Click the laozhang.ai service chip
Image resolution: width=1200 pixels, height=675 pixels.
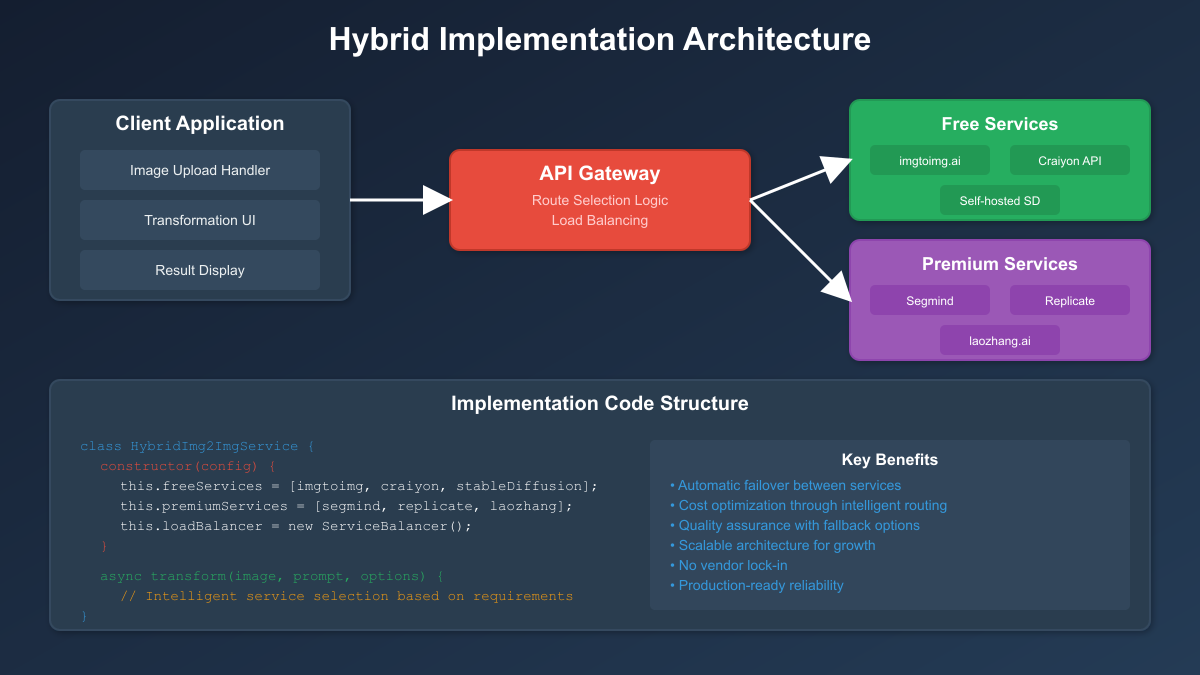pyautogui.click(x=1000, y=340)
